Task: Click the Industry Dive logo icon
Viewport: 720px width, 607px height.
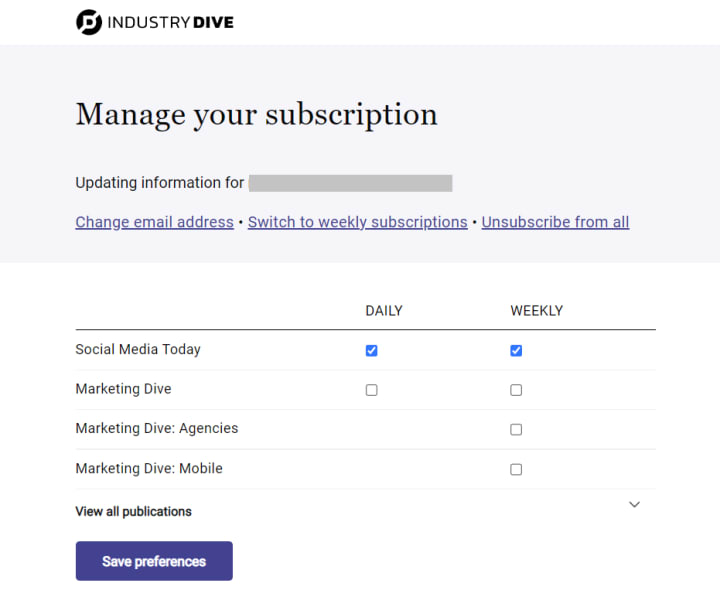Action: pos(89,22)
